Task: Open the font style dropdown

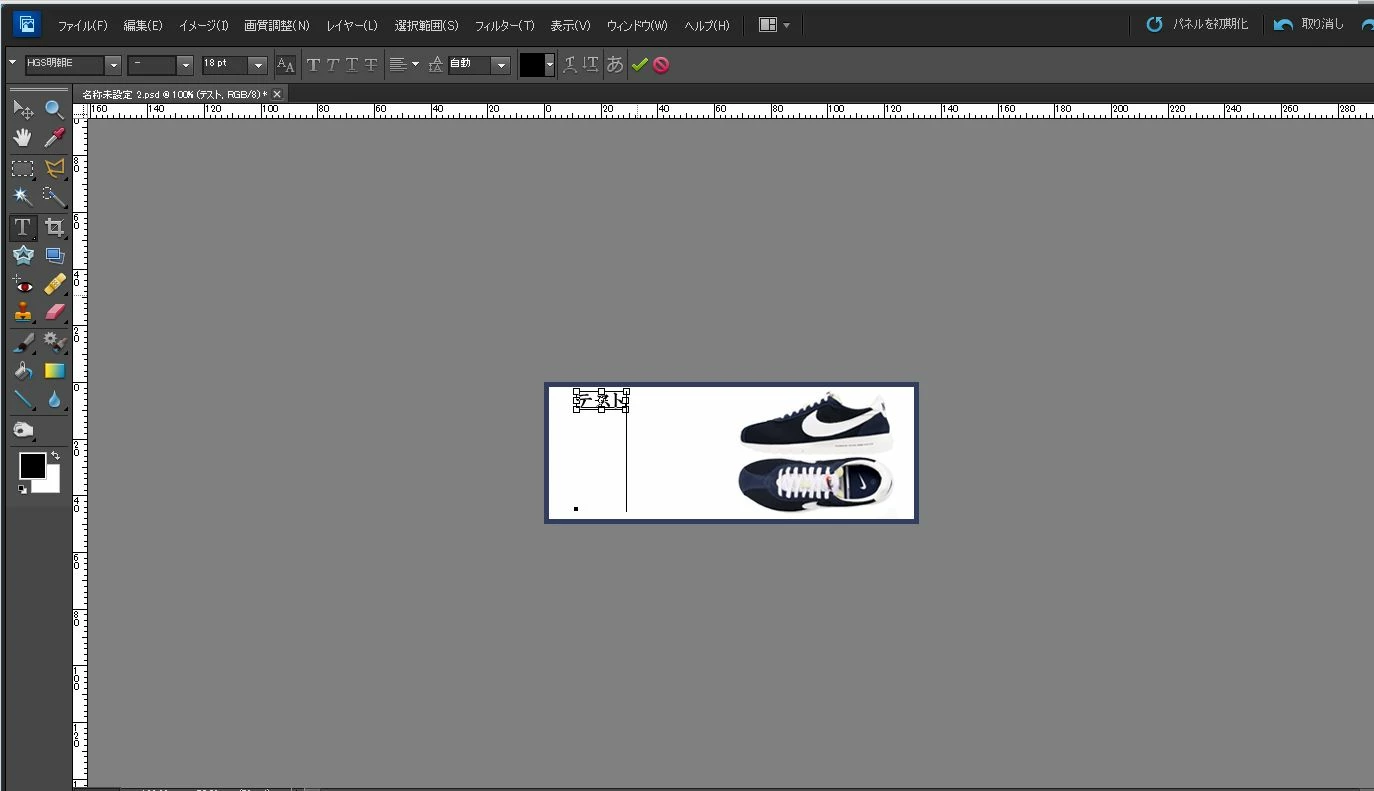Action: [x=185, y=65]
